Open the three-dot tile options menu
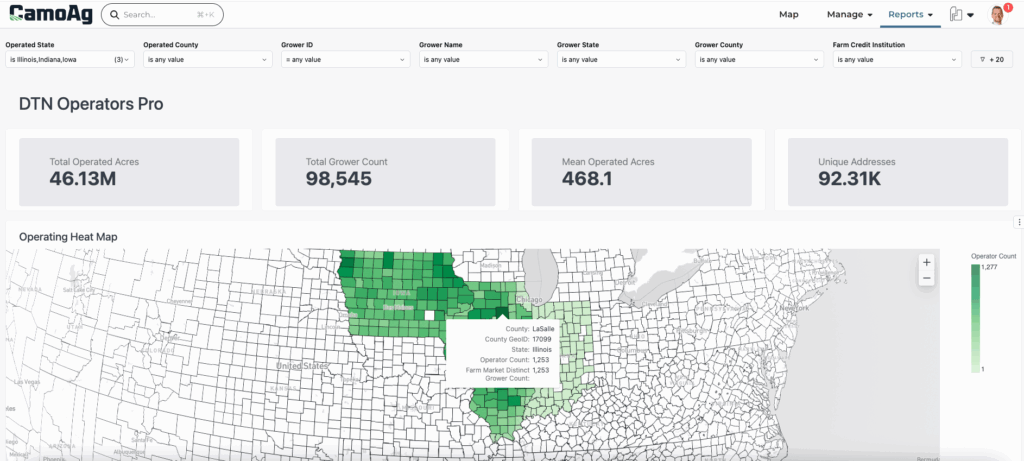 tap(1019, 223)
